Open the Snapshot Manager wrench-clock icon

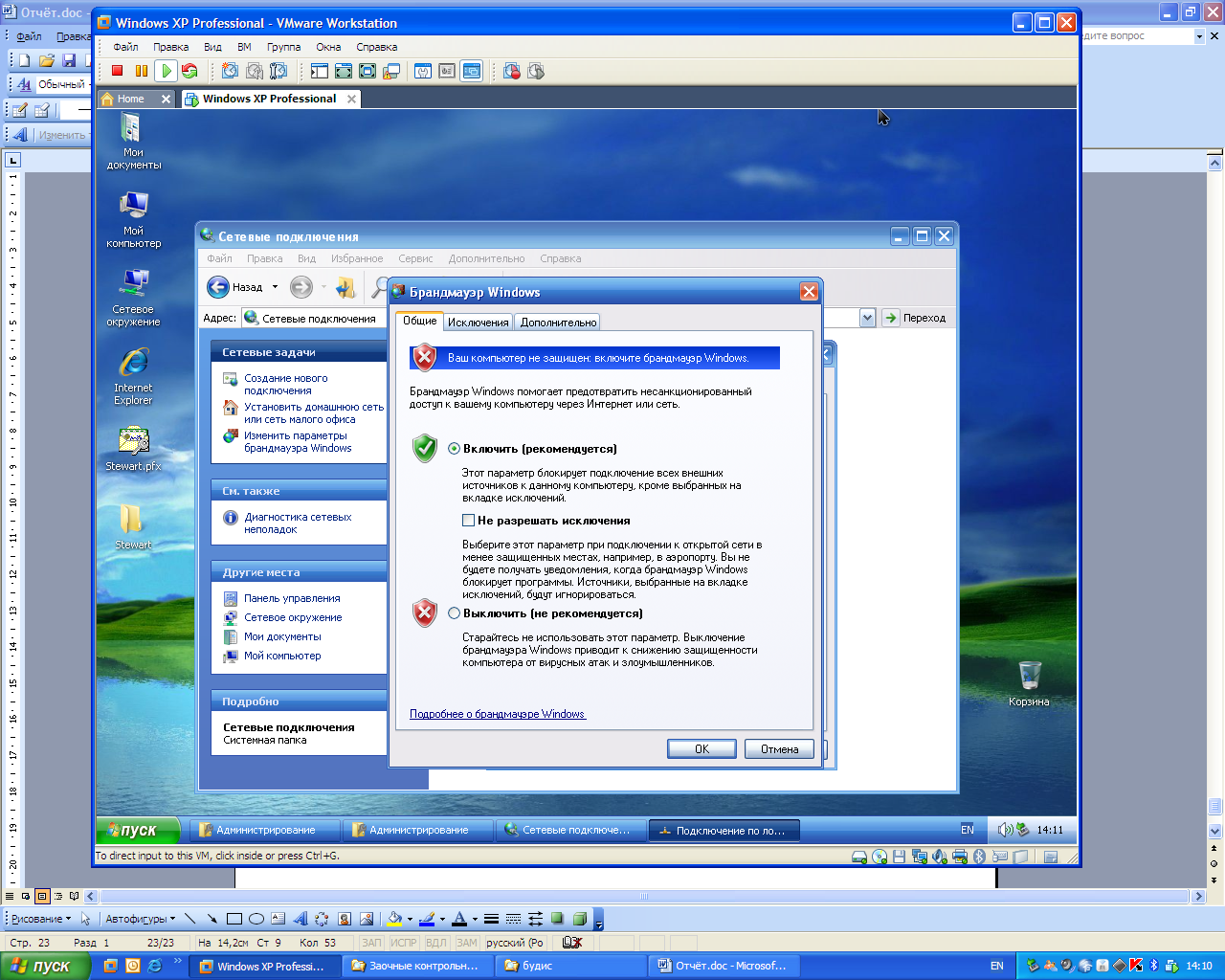click(278, 71)
